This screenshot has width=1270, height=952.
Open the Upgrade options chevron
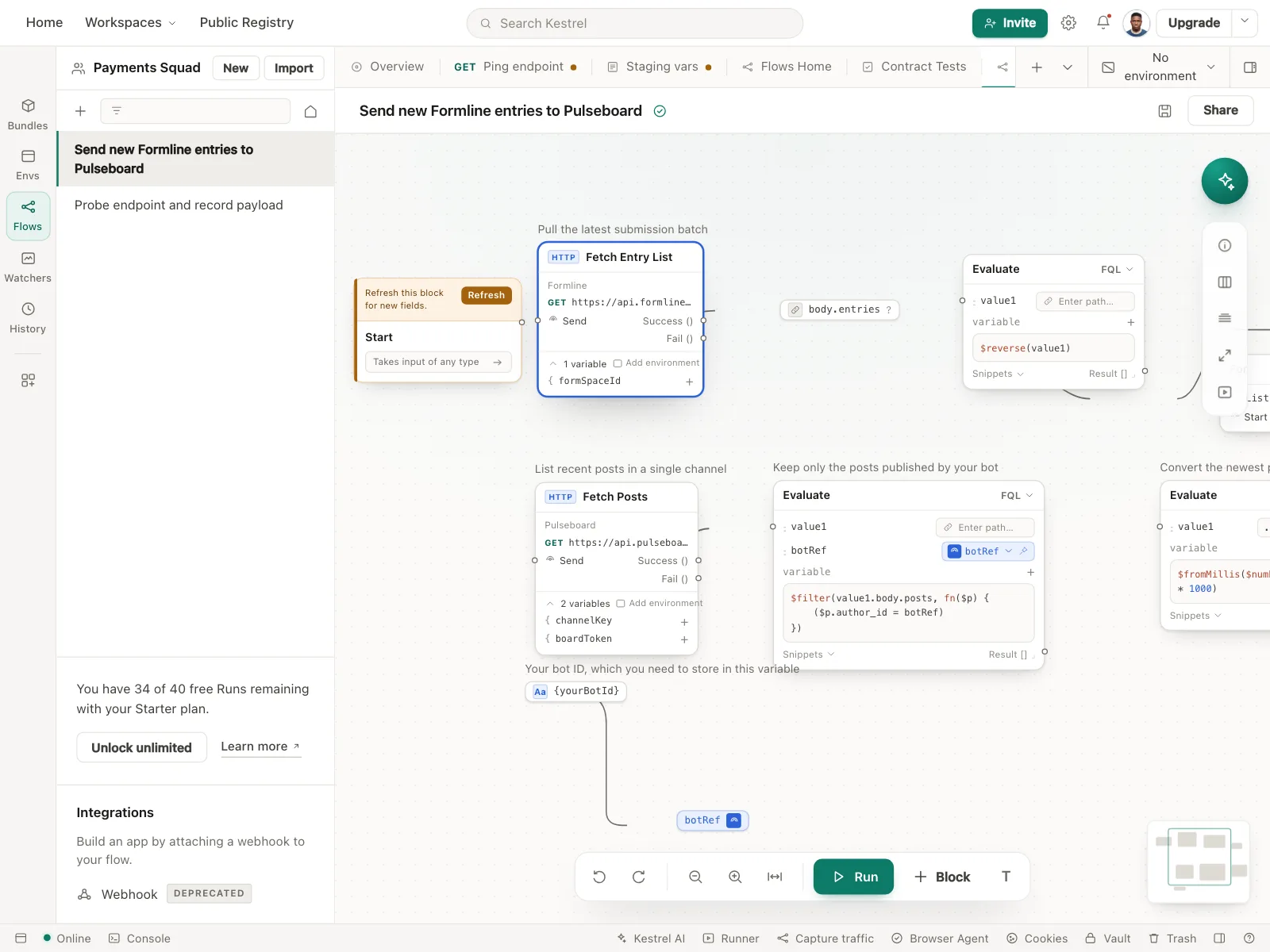coord(1245,23)
